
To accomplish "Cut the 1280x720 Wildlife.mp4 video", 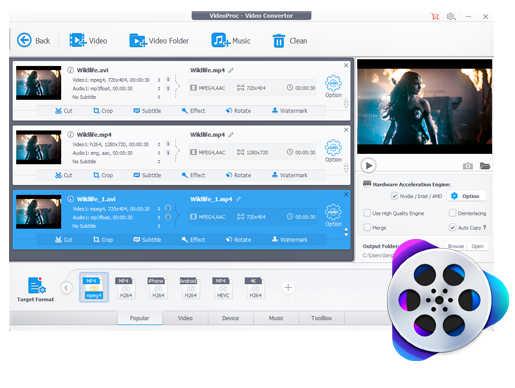I will point(64,175).
